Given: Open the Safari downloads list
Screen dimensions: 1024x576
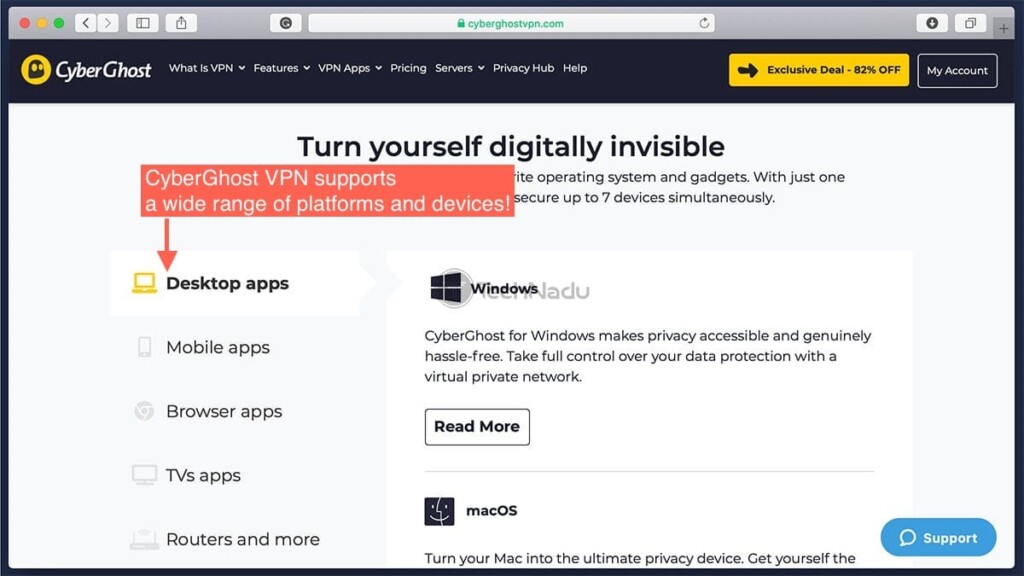Looking at the screenshot, I should click(x=932, y=24).
